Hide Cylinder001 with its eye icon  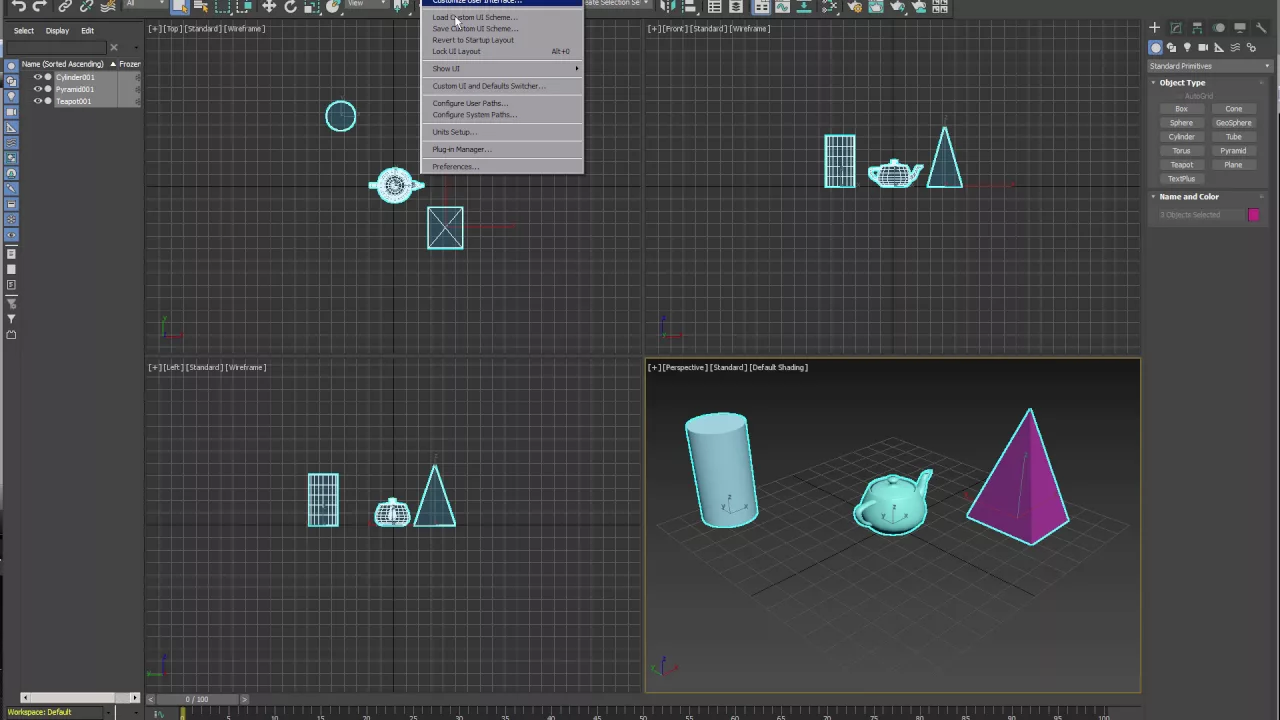[x=38, y=77]
